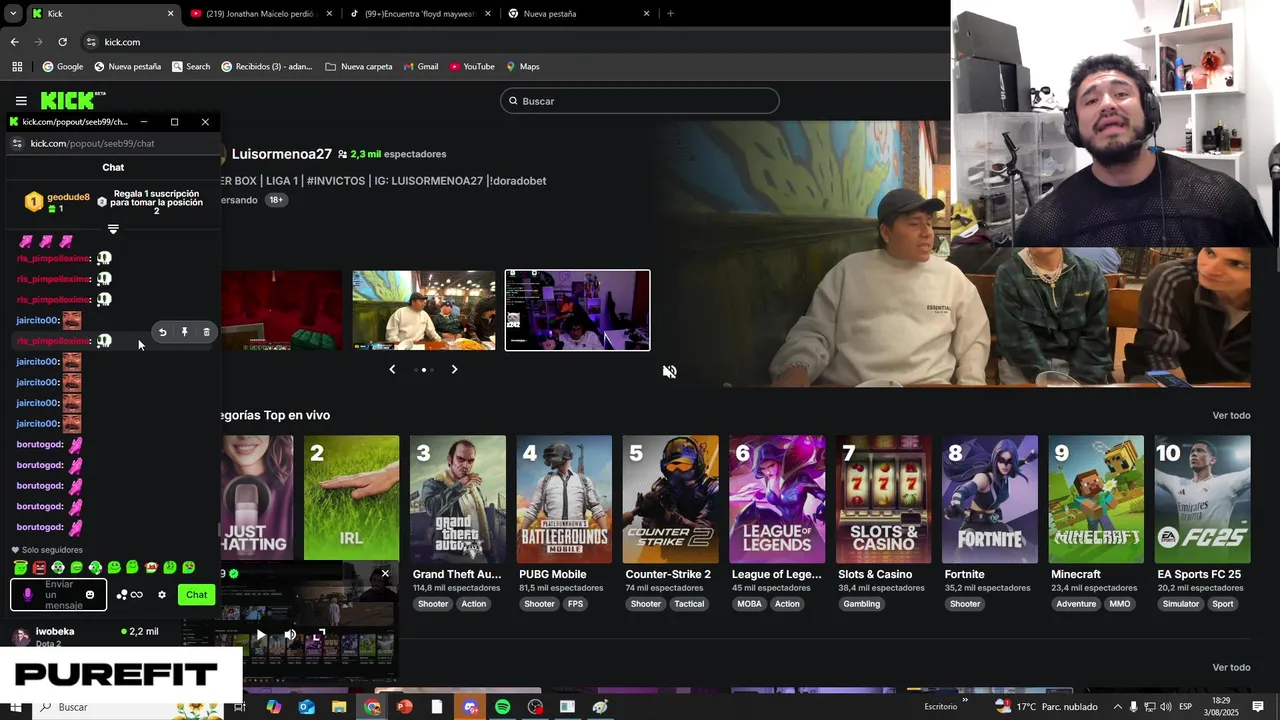The width and height of the screenshot is (1280, 720).
Task: Click the Buscar search box on Kick
Action: tap(639, 101)
